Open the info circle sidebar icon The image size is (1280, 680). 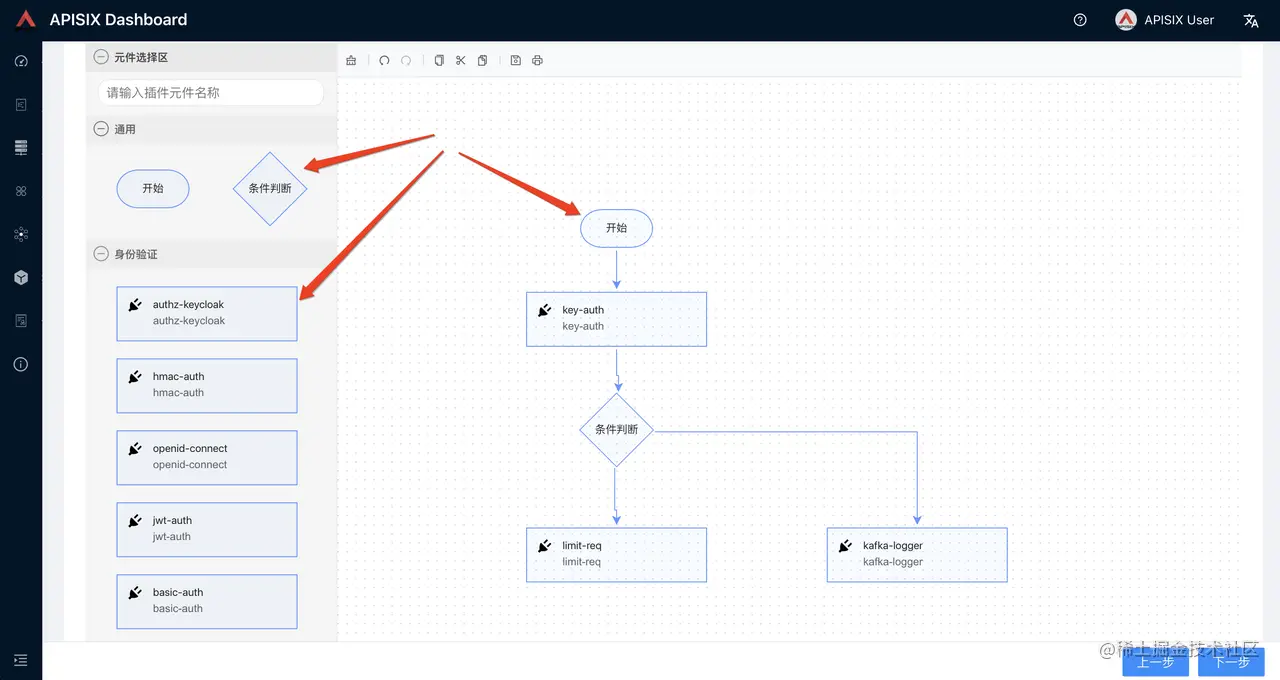coord(21,364)
